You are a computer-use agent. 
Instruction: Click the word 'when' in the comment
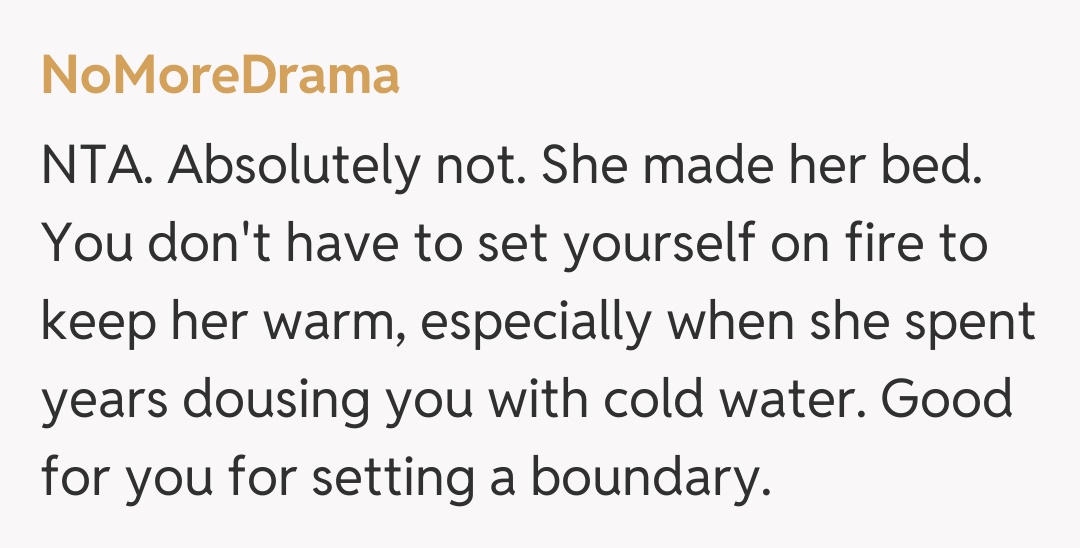[x=750, y=323]
